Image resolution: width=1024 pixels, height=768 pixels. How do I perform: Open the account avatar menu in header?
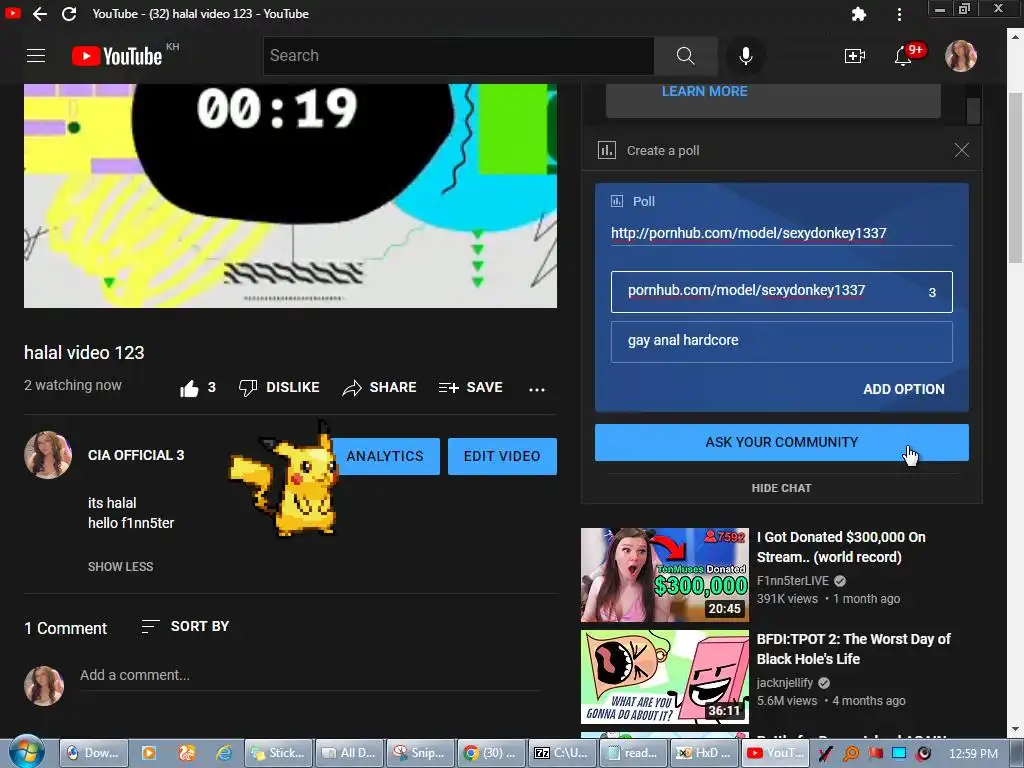(x=961, y=56)
